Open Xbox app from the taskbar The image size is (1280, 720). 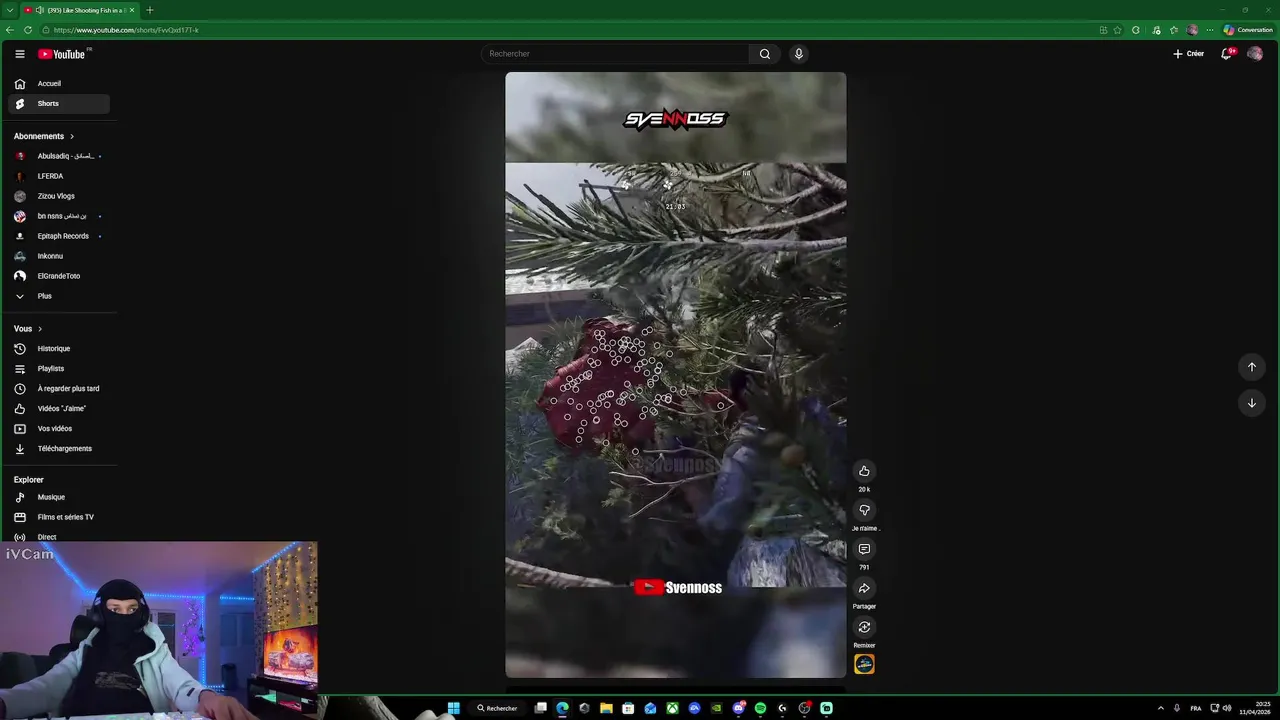coord(672,708)
